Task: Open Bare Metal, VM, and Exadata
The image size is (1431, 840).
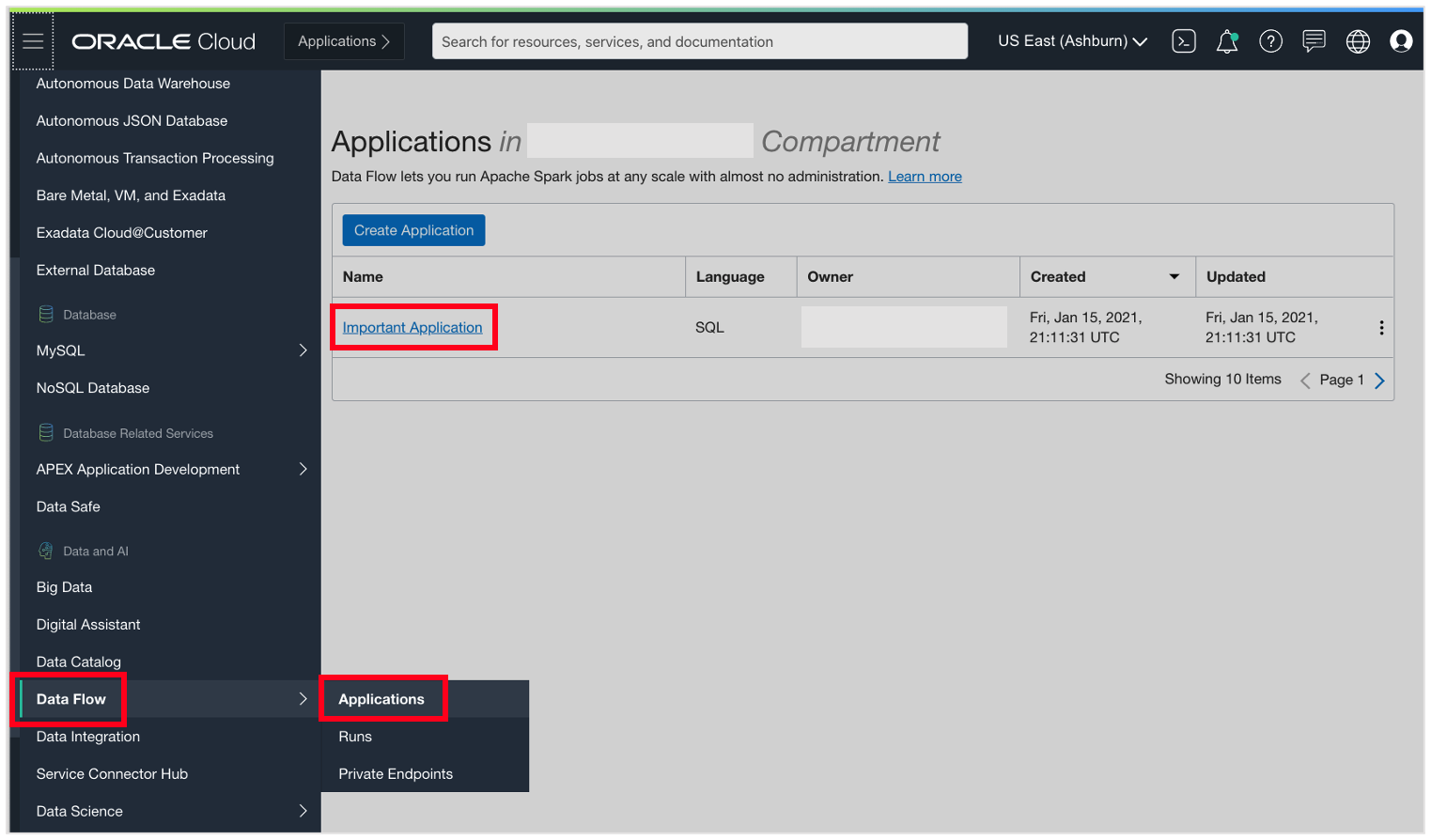Action: tap(131, 195)
